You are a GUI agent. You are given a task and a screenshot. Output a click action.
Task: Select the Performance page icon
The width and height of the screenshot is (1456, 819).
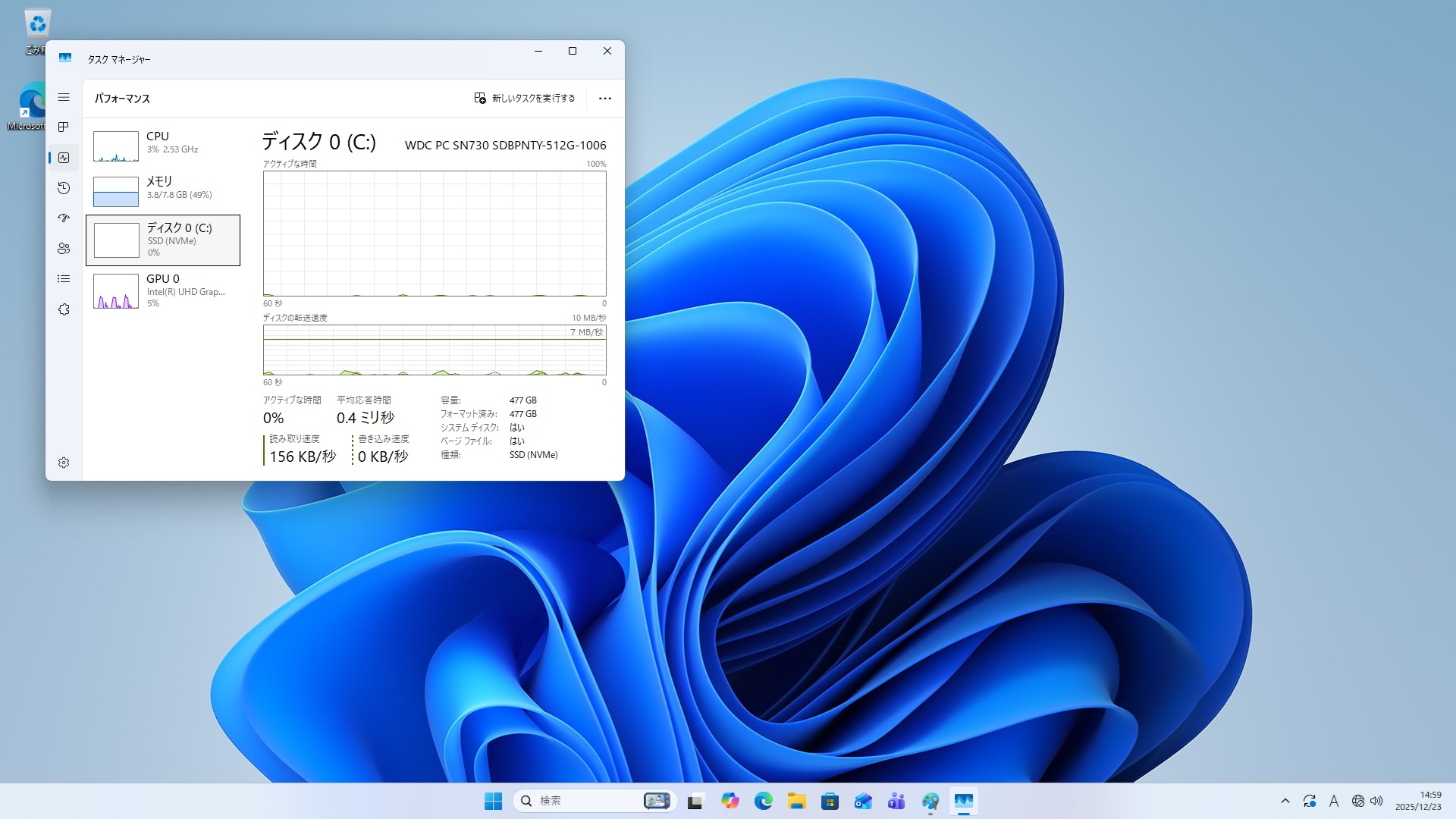point(64,158)
